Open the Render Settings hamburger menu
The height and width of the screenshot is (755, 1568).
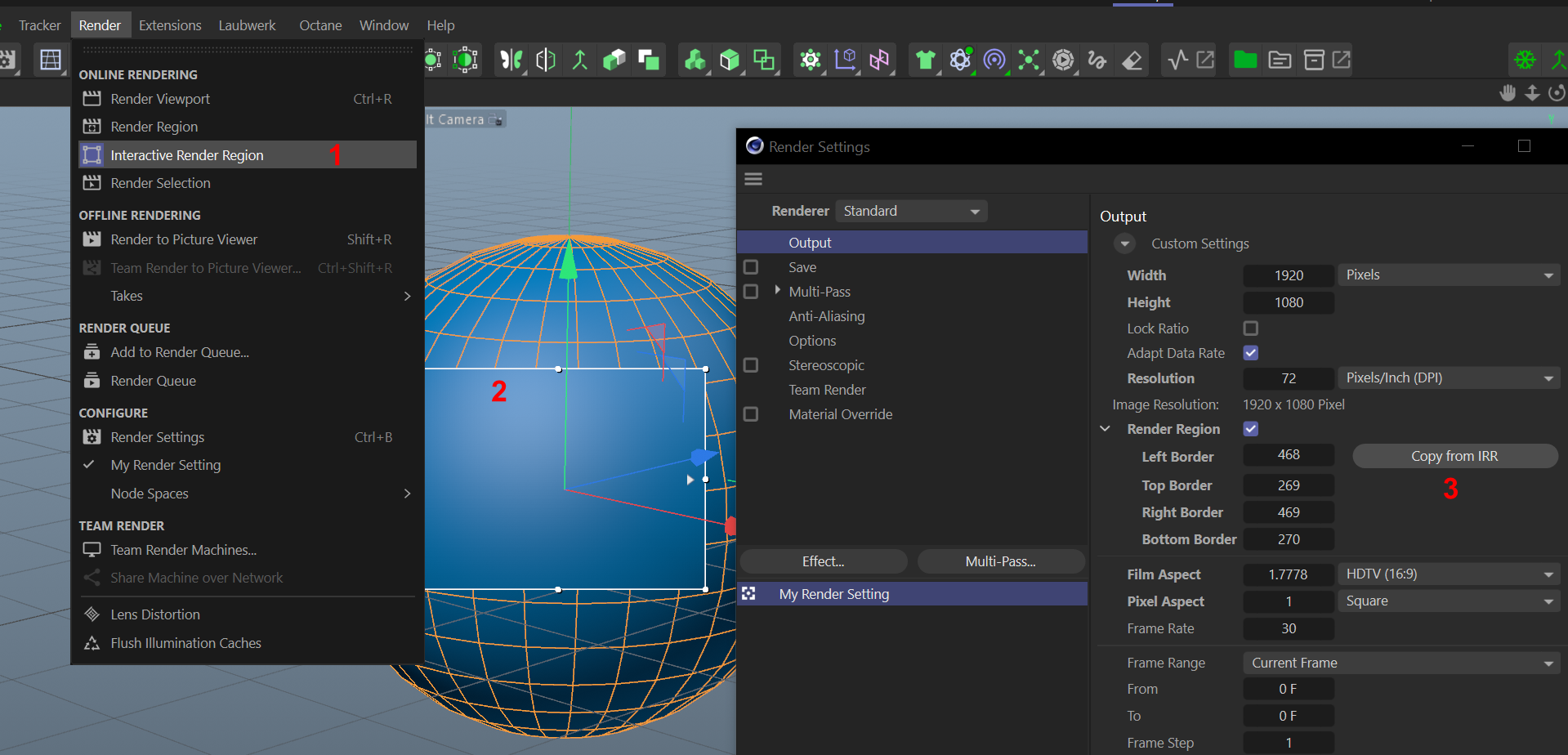(753, 179)
